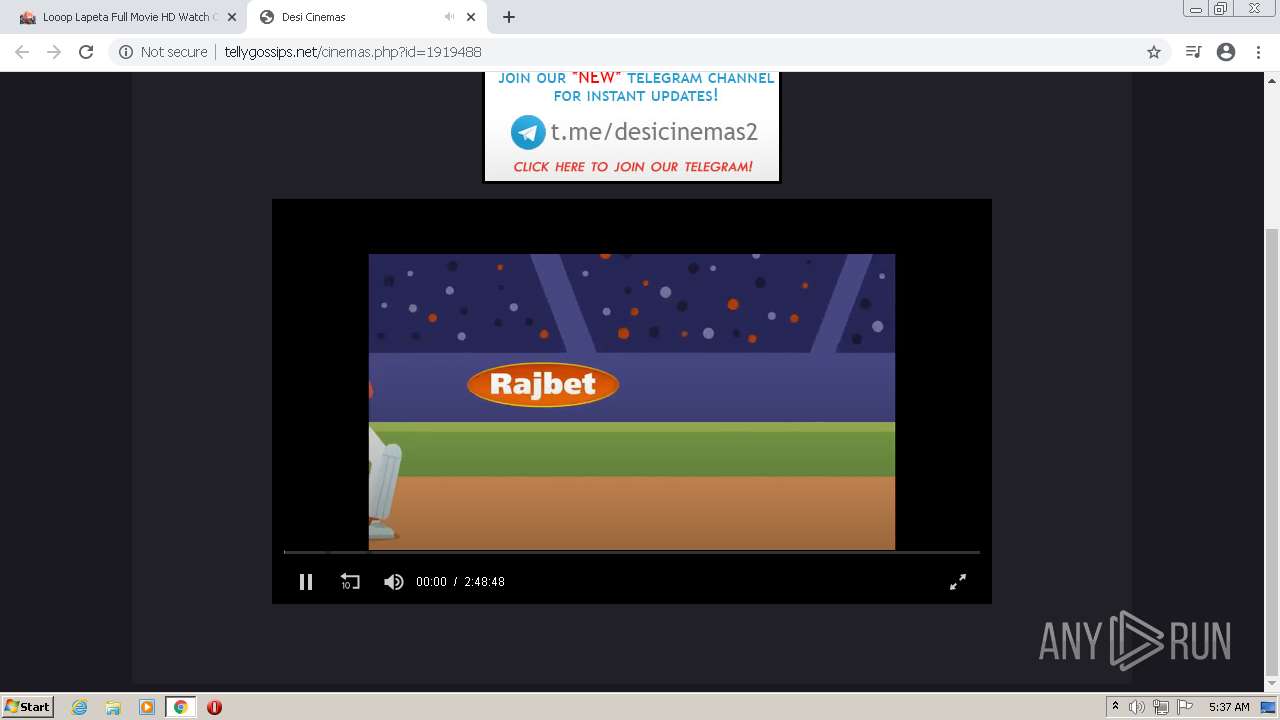Viewport: 1280px width, 720px height.
Task: Minimize the Chrome window
Action: click(1195, 9)
